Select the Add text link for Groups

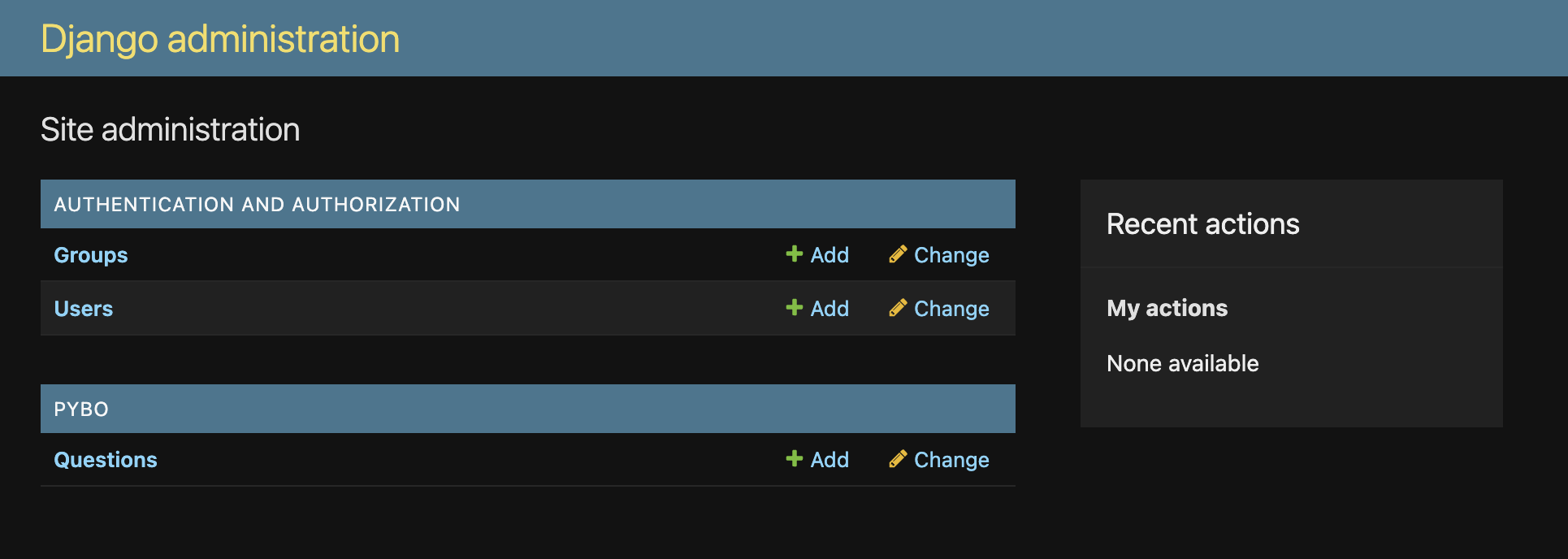pos(829,255)
